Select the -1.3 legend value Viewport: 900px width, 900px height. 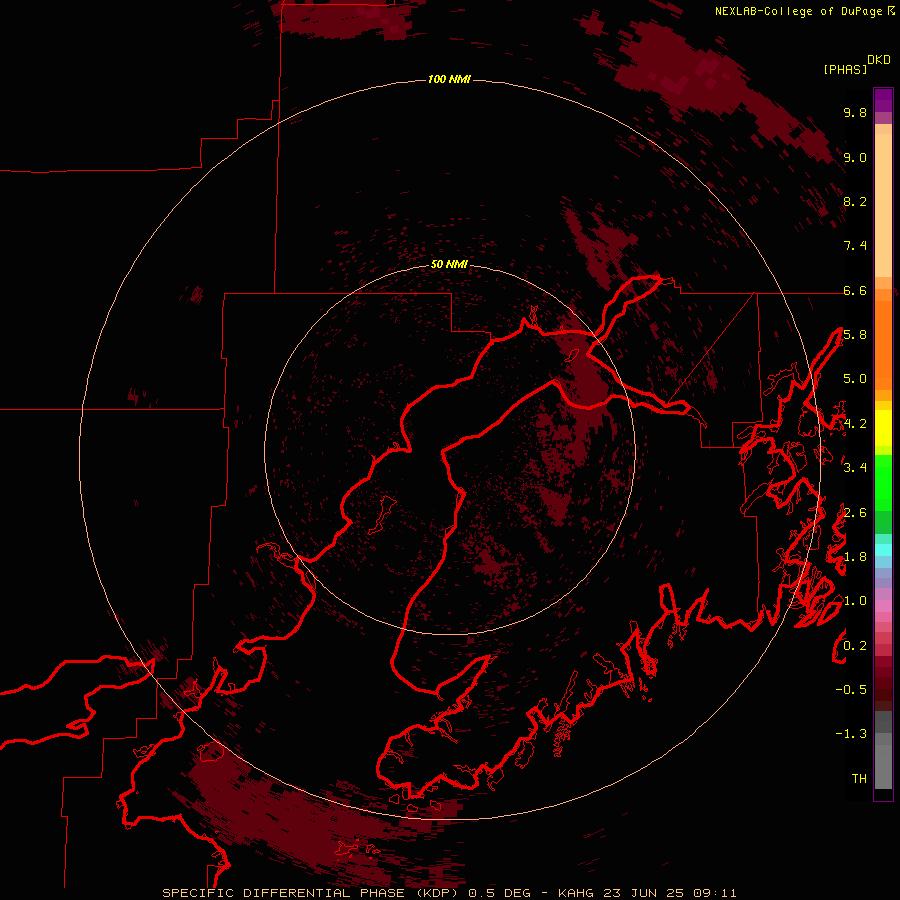851,734
